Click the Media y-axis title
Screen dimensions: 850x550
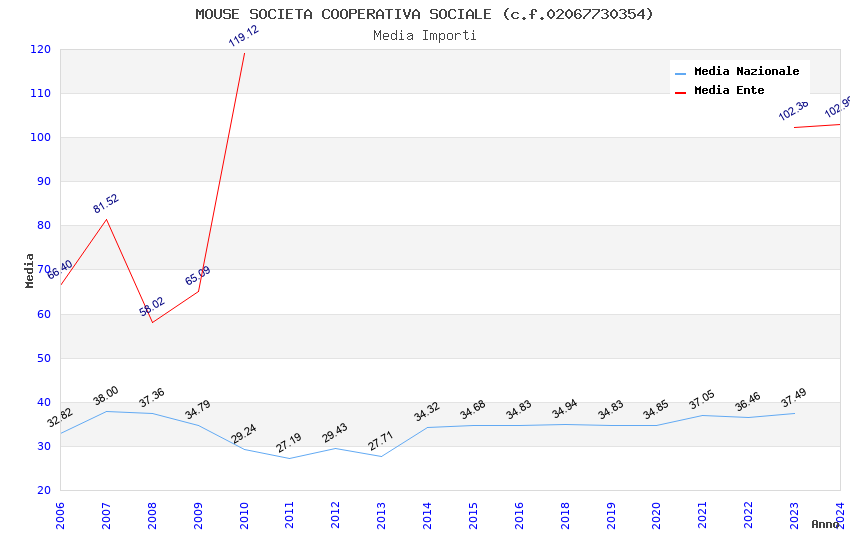29,270
